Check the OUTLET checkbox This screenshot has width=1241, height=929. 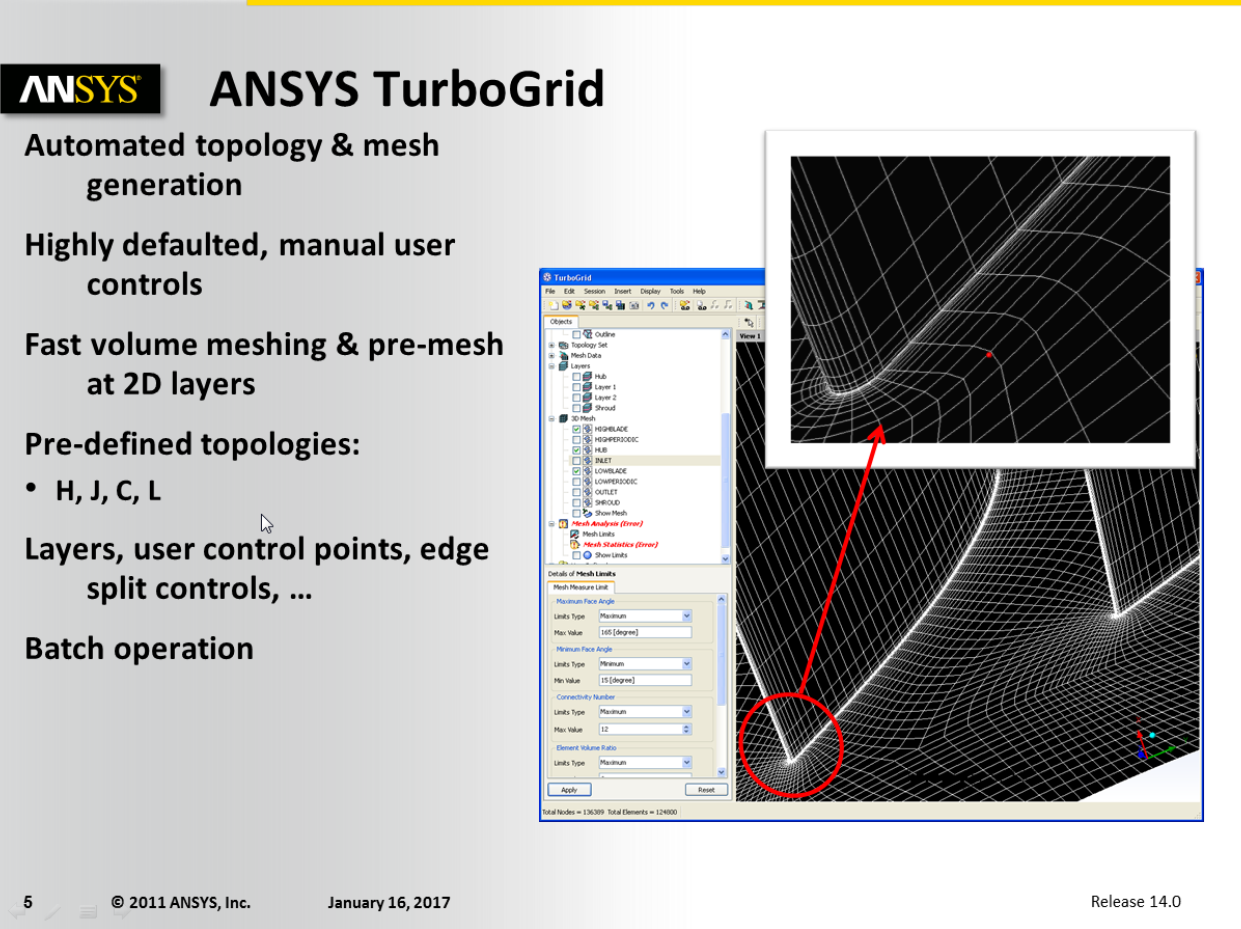(576, 492)
